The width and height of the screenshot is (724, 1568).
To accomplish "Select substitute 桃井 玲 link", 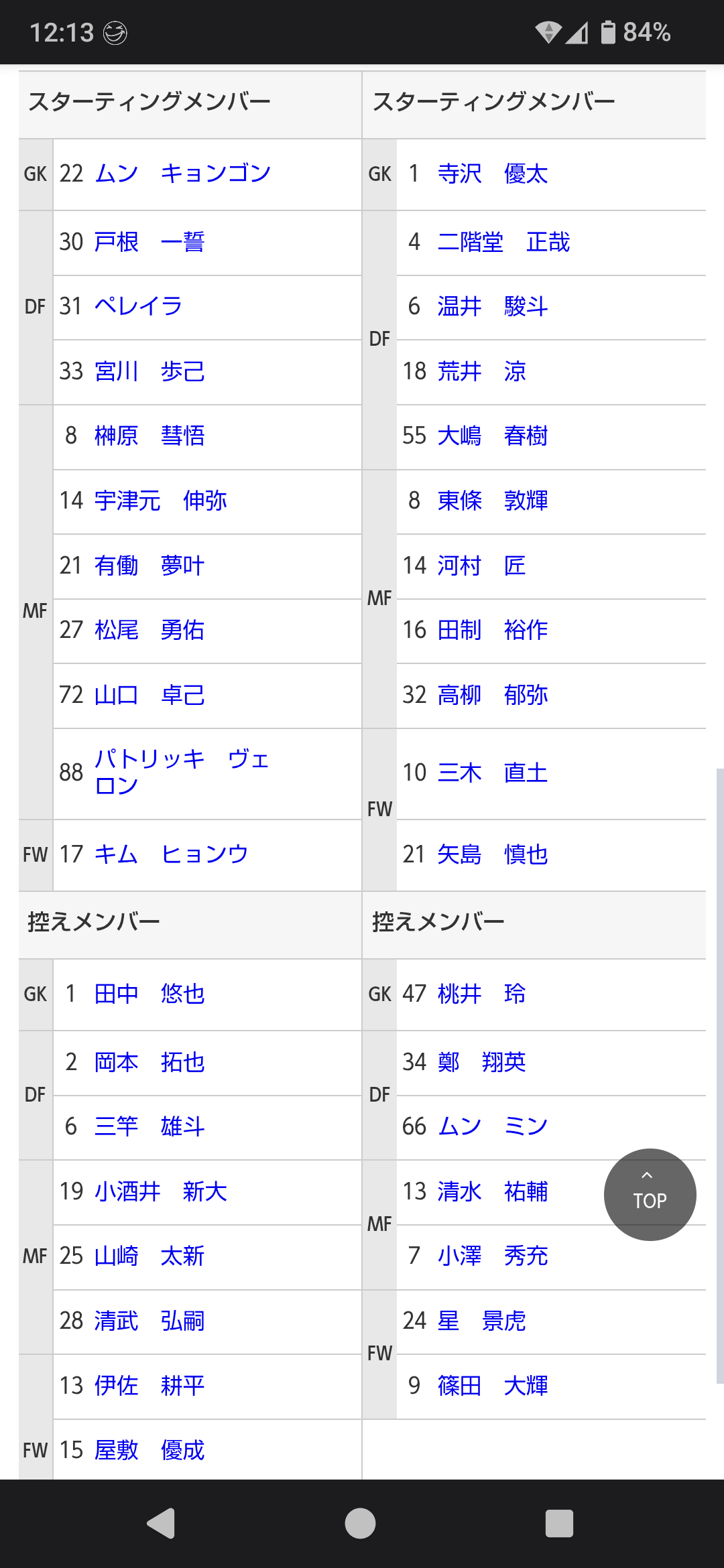I will point(481,994).
